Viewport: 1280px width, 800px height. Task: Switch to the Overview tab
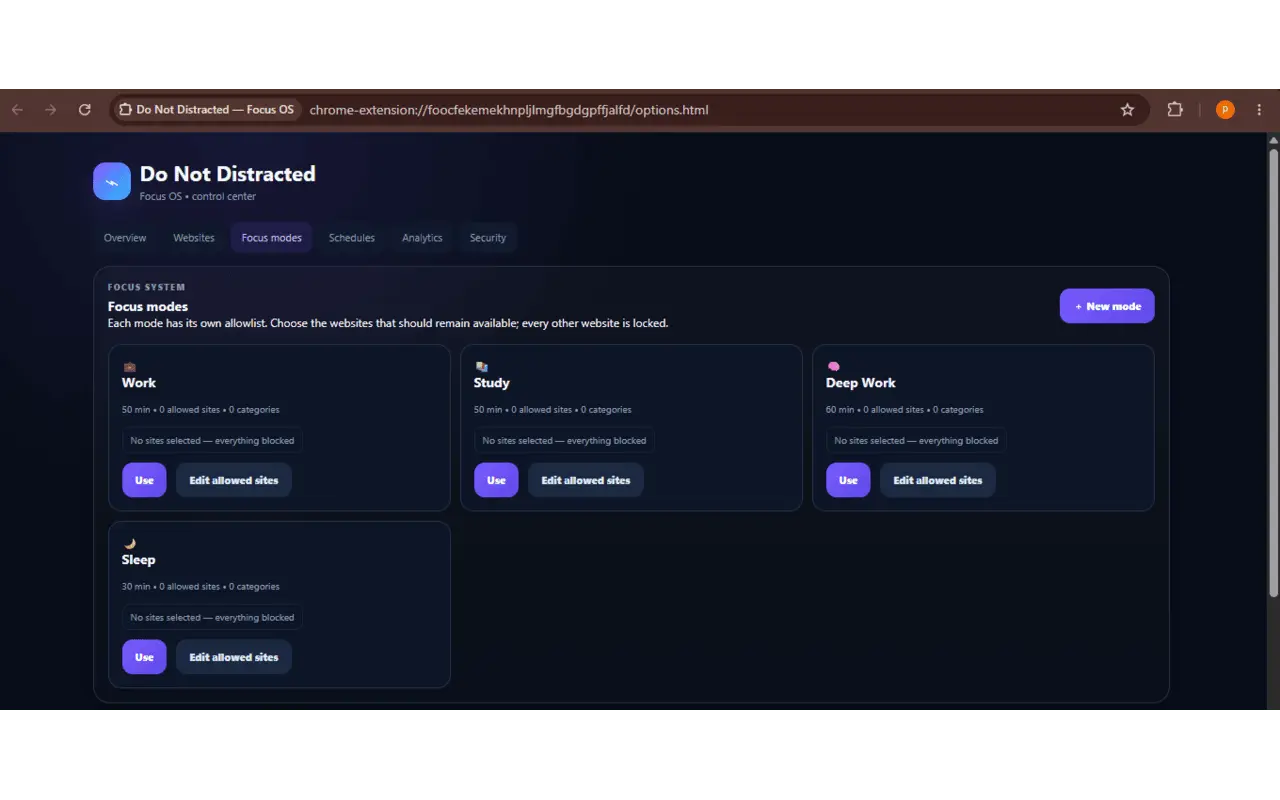[x=125, y=238]
